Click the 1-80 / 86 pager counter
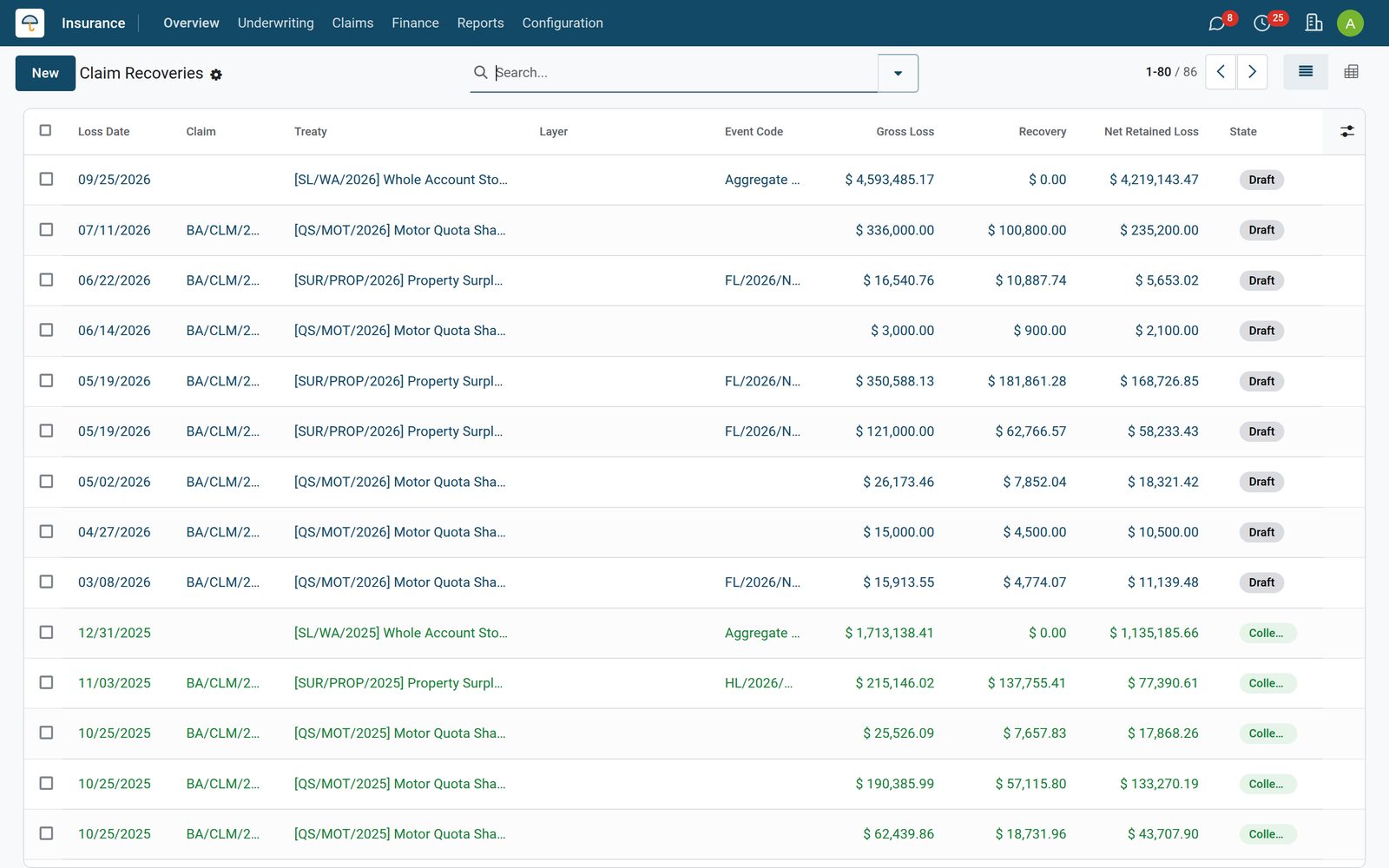The height and width of the screenshot is (868, 1389). (x=1171, y=72)
